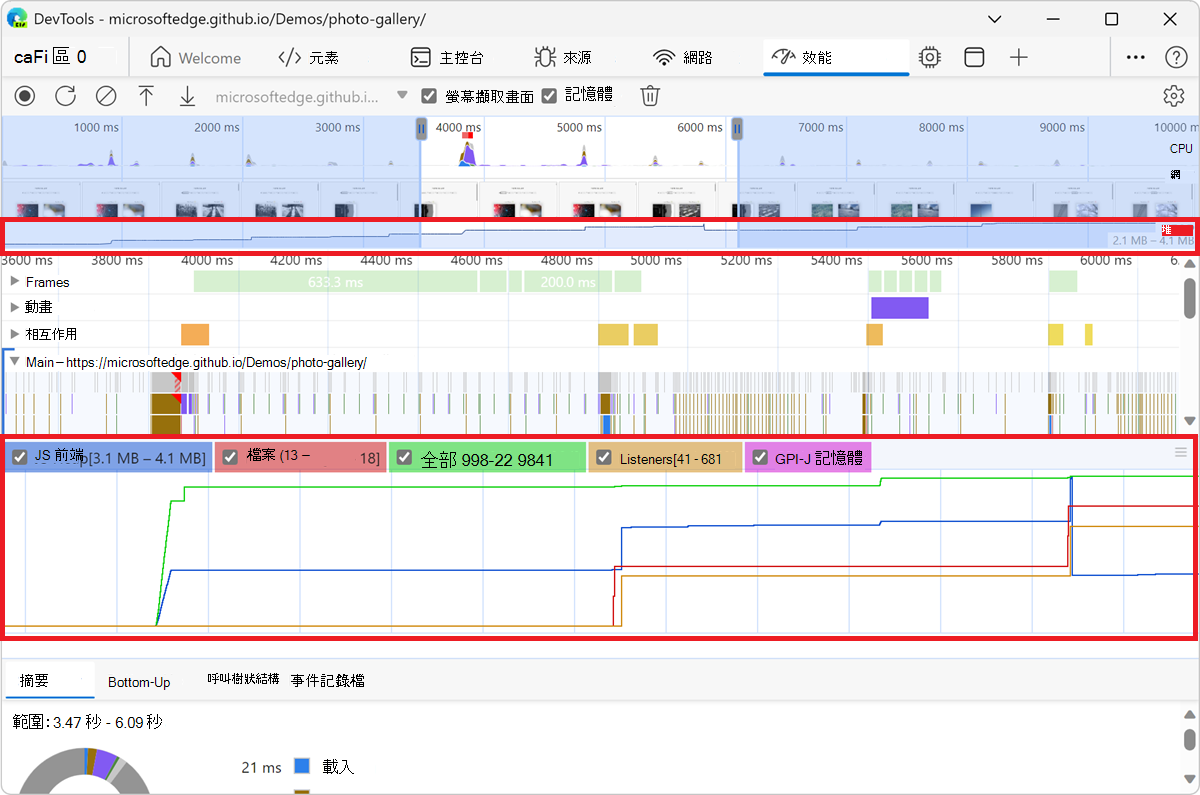Start recording with the Record button
This screenshot has width=1200, height=795.
[x=25, y=96]
